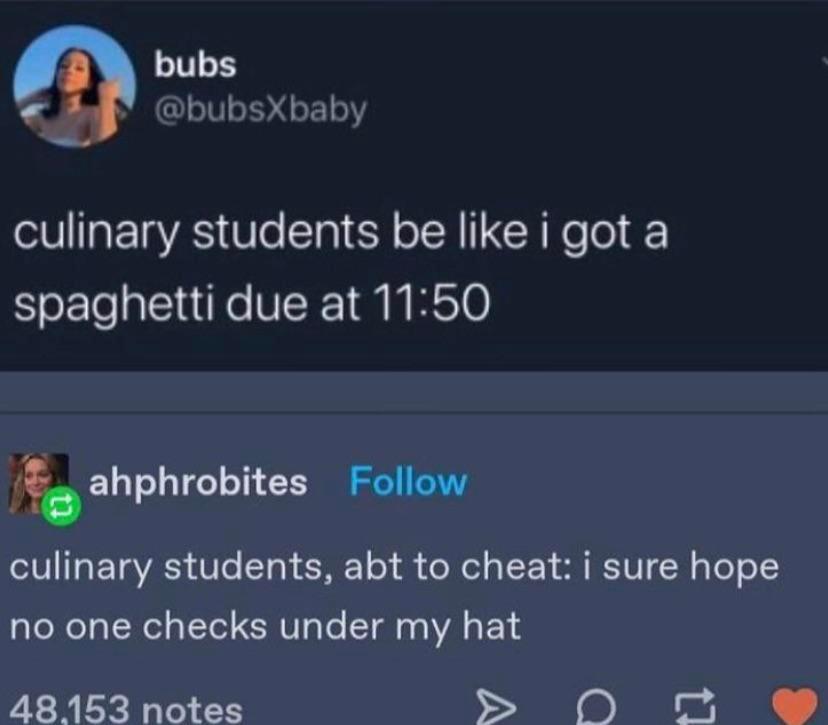This screenshot has width=828, height=725.
Task: Open bubs' circular profile picture
Action: tap(74, 86)
